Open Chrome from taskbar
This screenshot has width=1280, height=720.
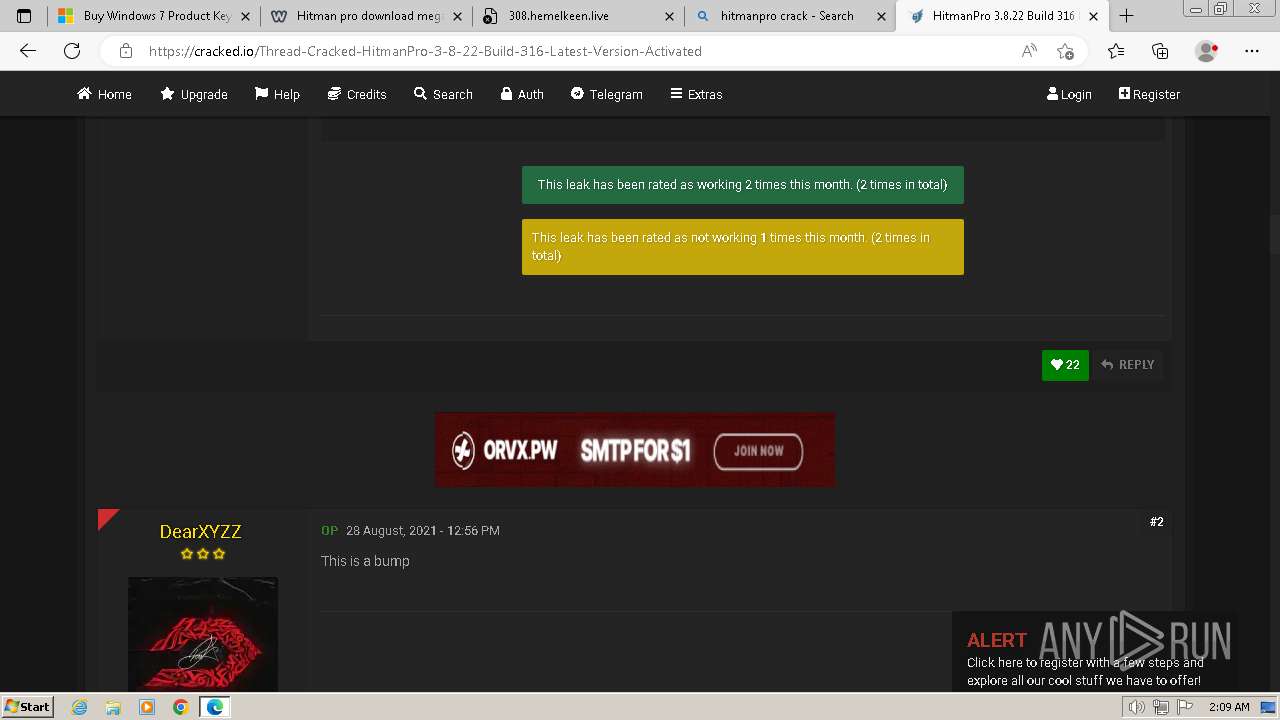(180, 707)
